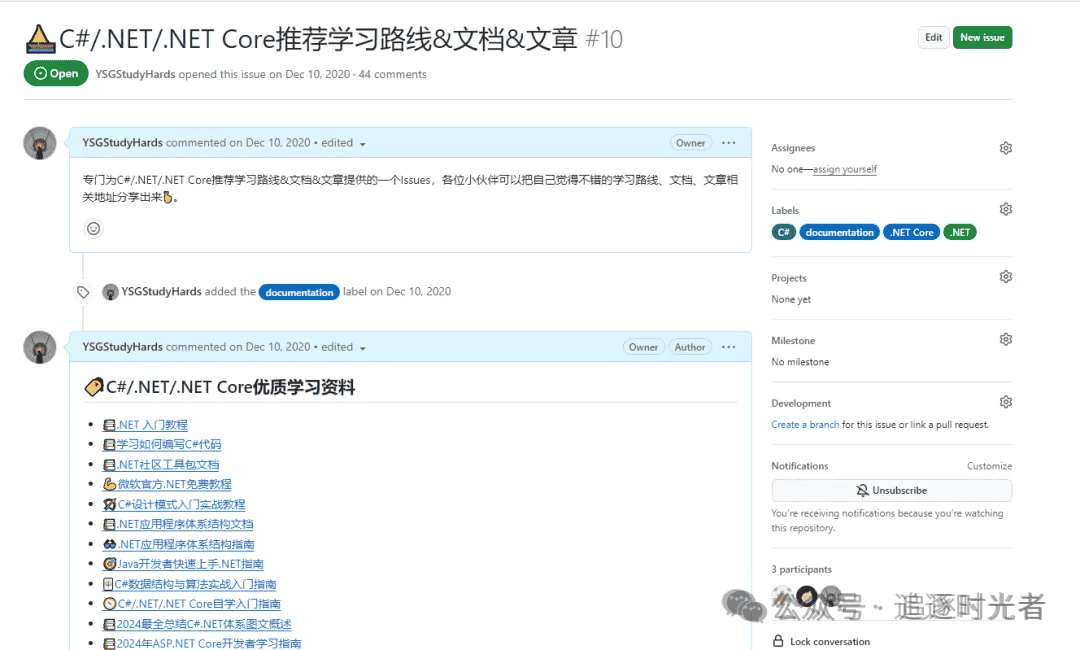The image size is (1080, 650).
Task: Expand the edited dropdown on the second comment
Action: (336, 347)
